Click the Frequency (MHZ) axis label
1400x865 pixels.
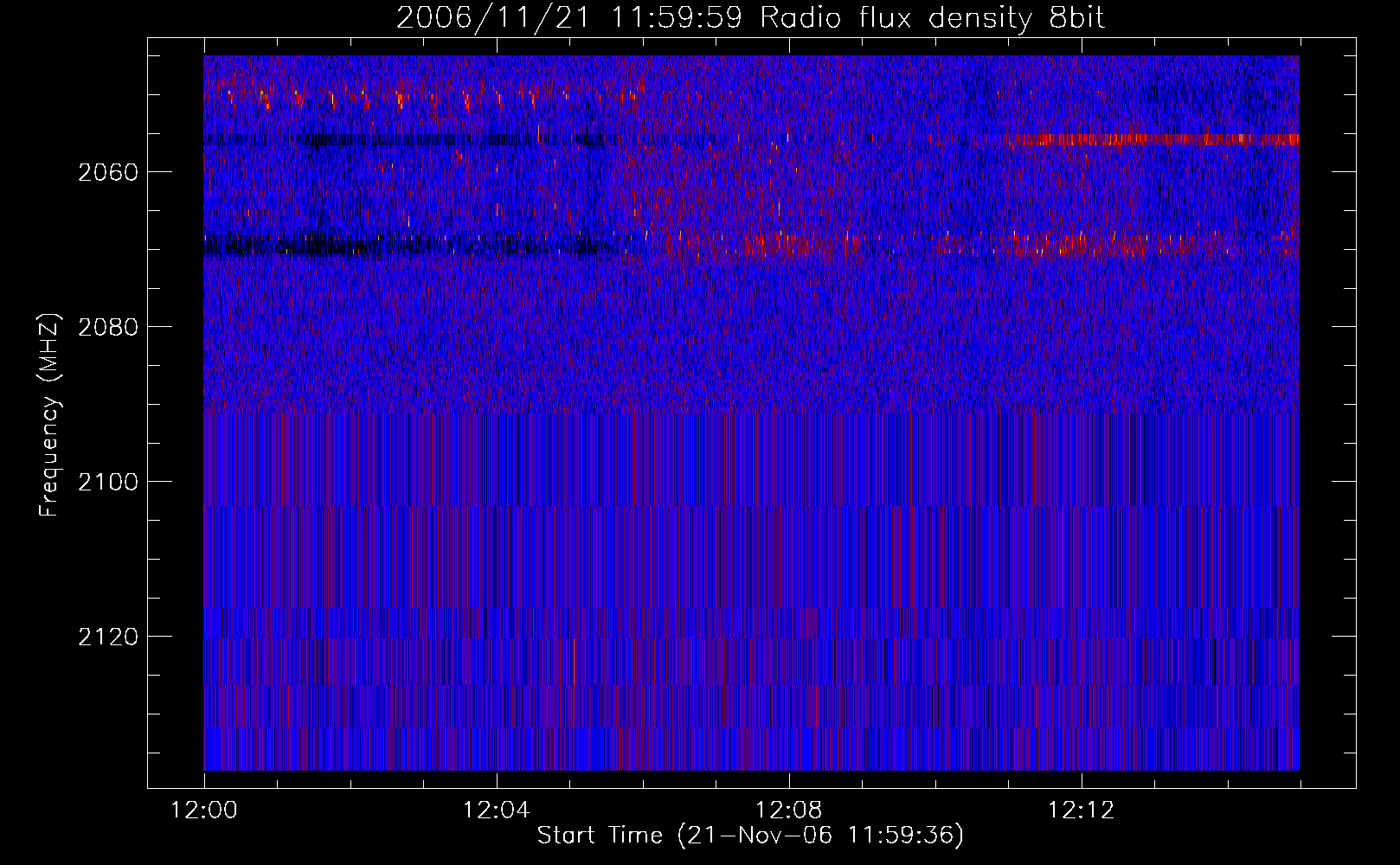point(49,415)
